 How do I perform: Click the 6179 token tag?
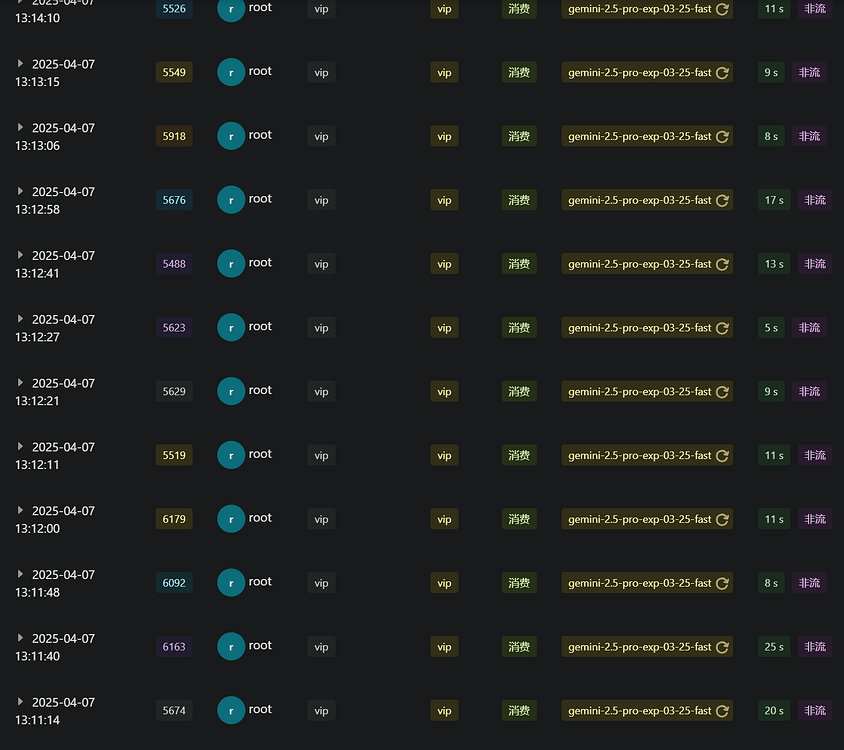click(x=174, y=519)
